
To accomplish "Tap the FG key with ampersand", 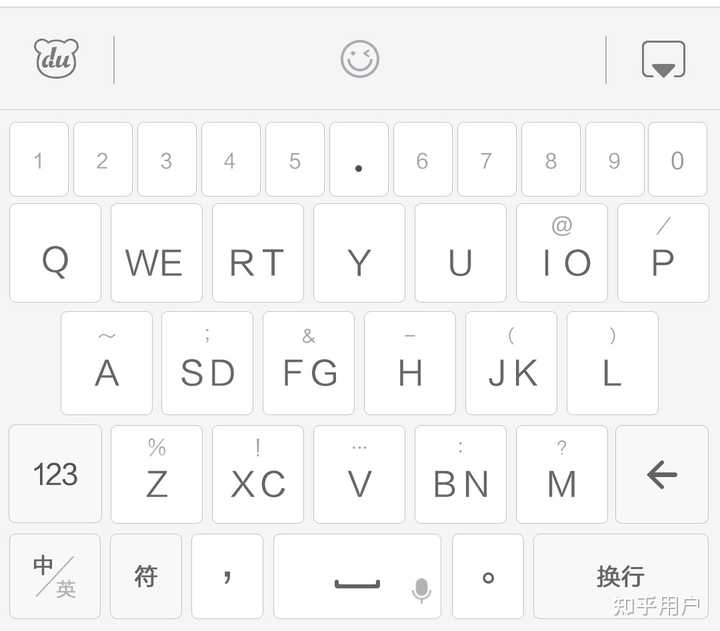I will (x=309, y=363).
